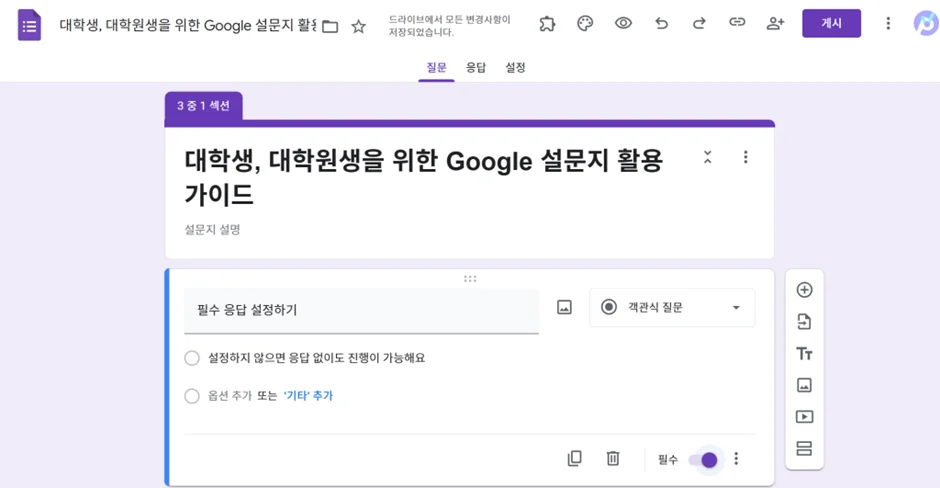
Task: Switch to the 설정 tab
Action: 515,67
